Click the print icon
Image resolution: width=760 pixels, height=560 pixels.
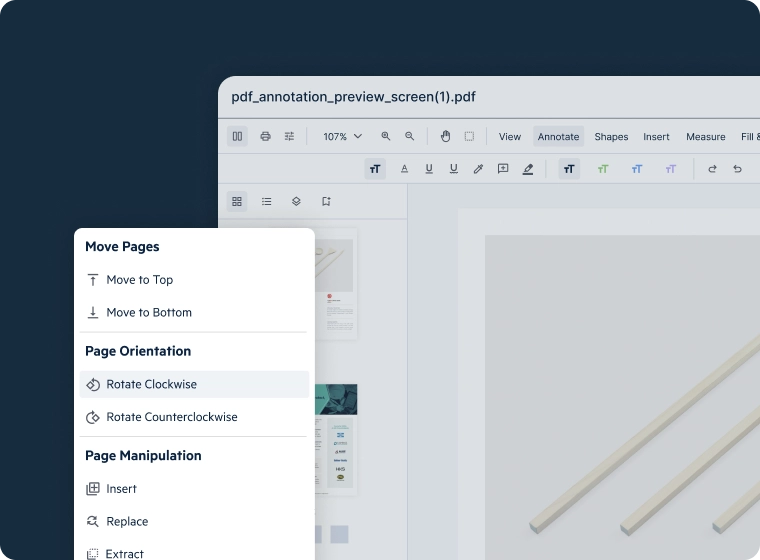point(265,136)
